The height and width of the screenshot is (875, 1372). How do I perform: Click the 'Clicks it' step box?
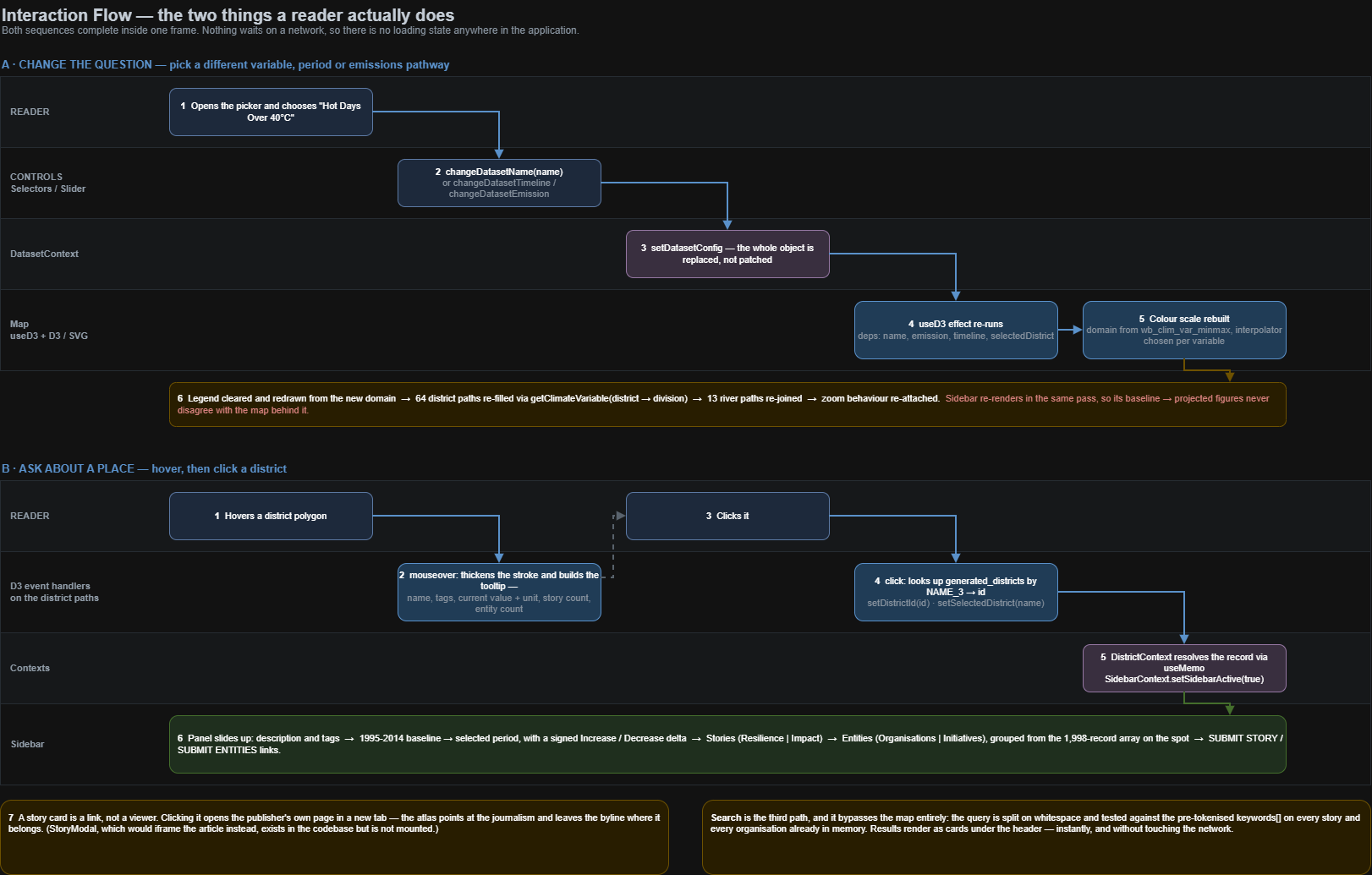727,516
